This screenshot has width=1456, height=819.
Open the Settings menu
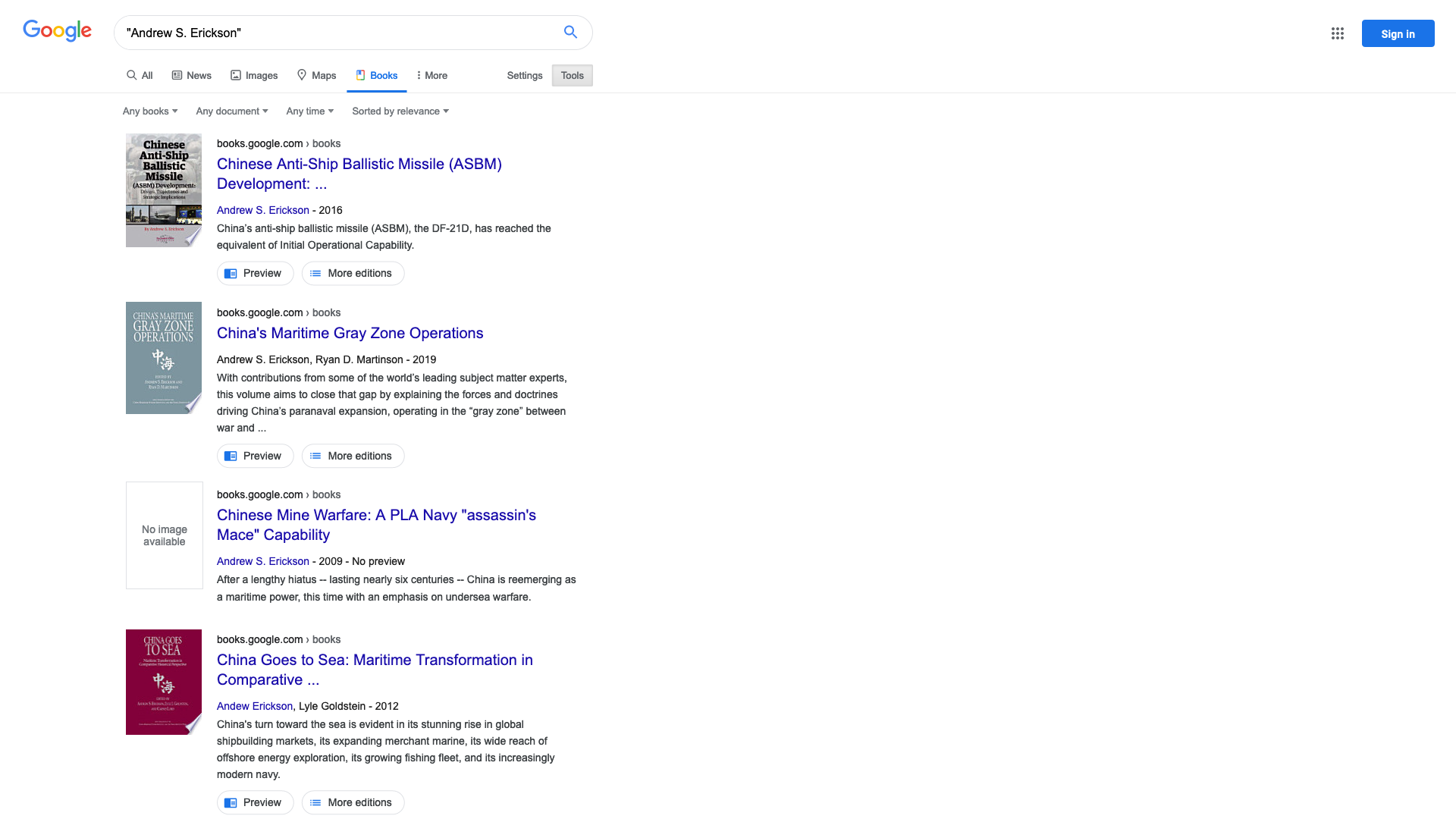click(525, 75)
